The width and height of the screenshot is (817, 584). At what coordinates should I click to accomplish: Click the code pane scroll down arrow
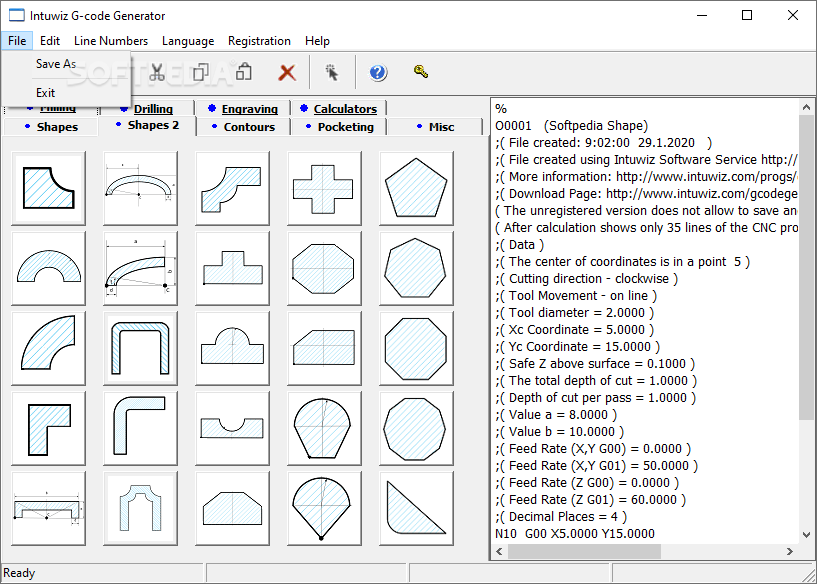coord(806,535)
